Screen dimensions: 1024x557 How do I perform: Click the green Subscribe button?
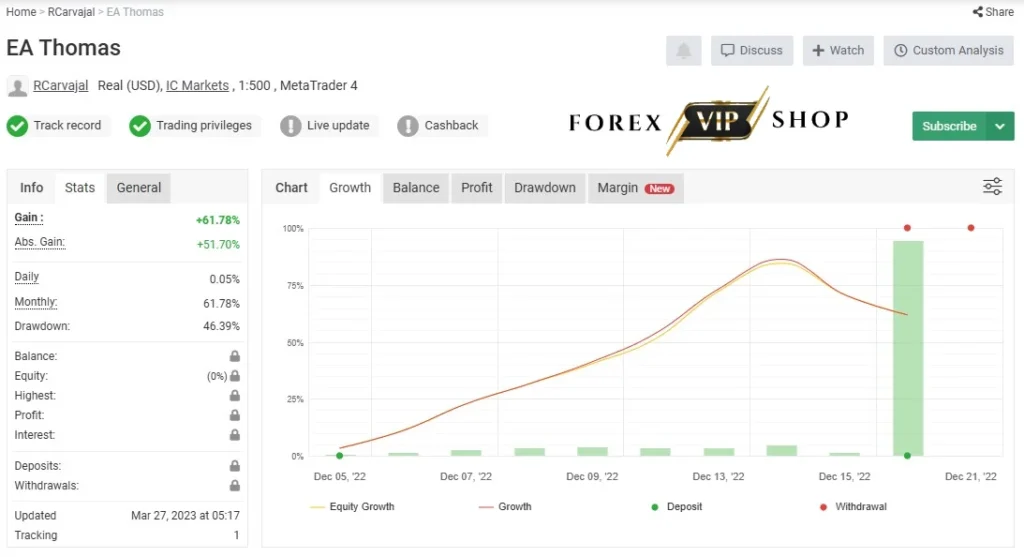click(x=949, y=126)
